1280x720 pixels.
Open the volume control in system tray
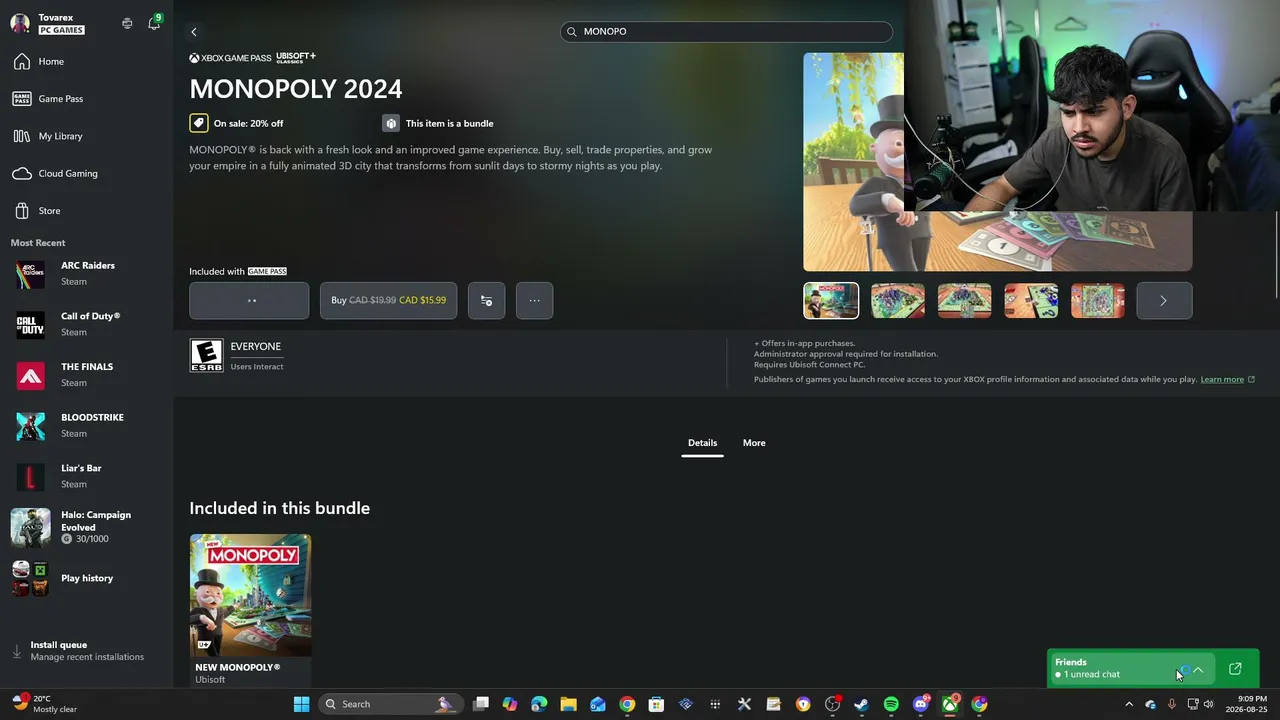pos(1208,704)
